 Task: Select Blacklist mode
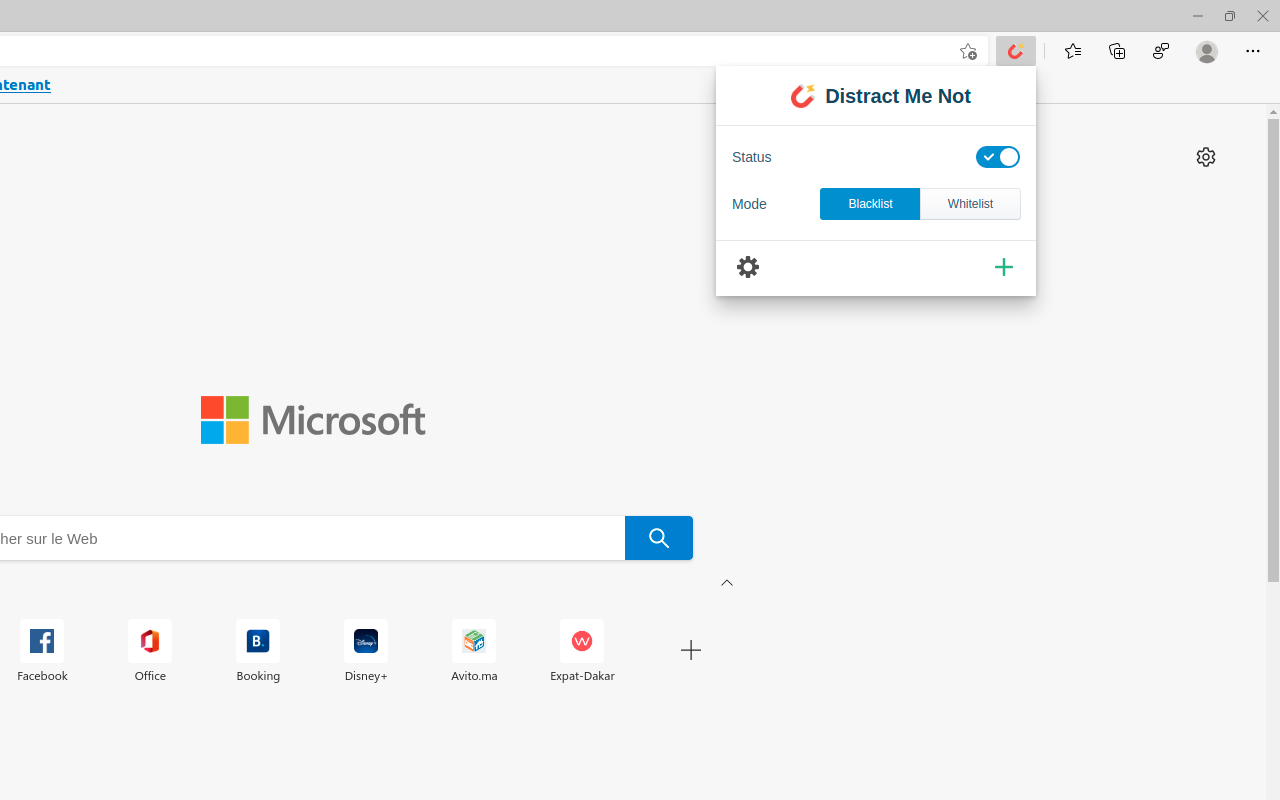(x=870, y=204)
